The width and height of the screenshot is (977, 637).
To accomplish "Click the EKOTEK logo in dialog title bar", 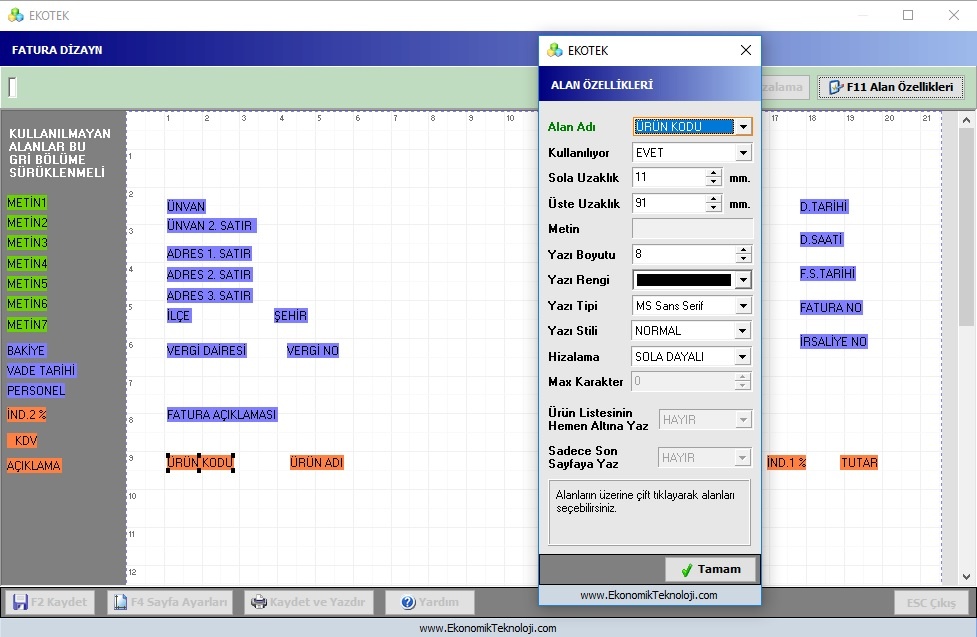I will [x=555, y=50].
